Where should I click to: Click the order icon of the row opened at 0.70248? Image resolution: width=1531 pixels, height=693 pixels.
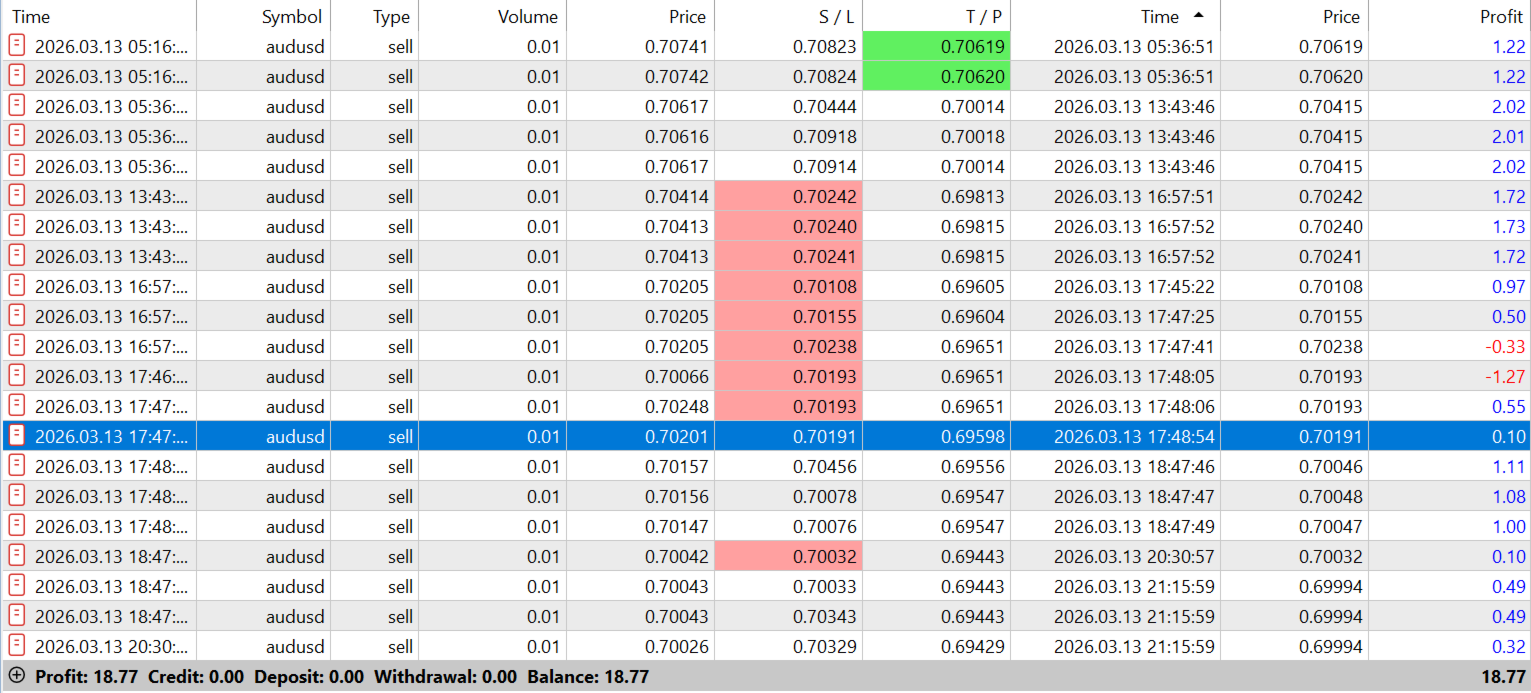tap(17, 406)
